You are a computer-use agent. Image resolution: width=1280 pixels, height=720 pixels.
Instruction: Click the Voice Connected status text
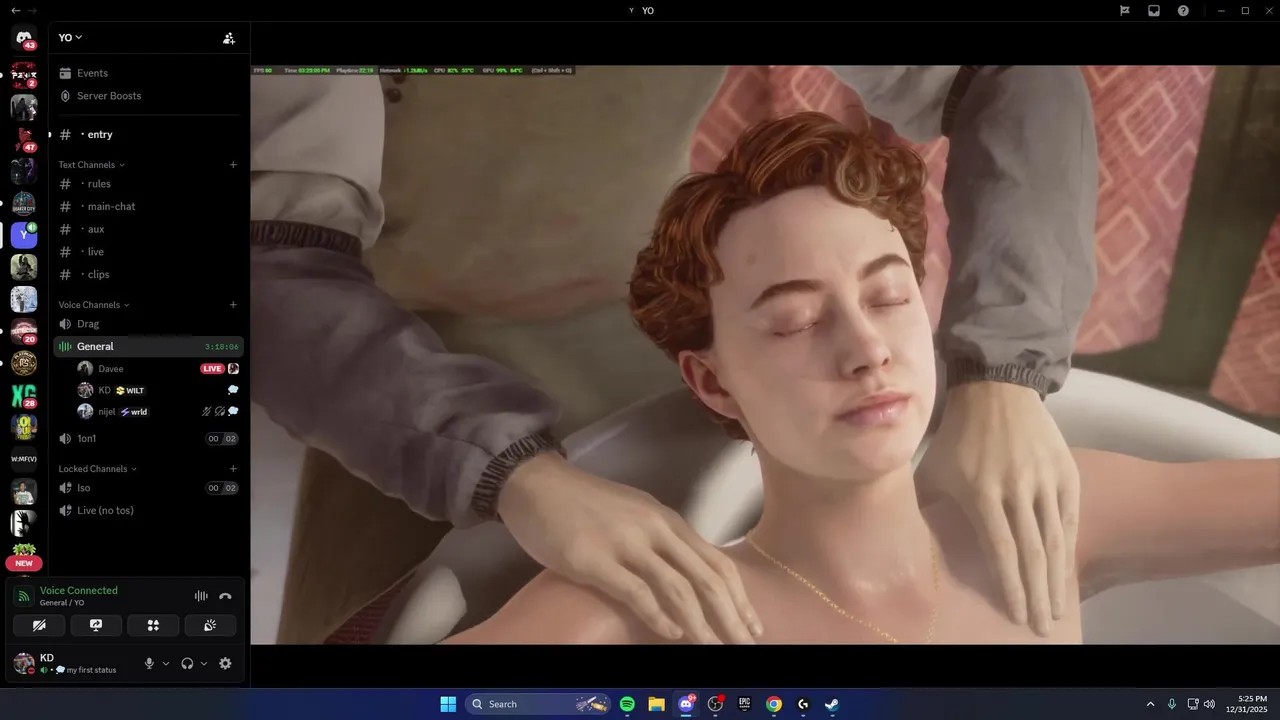pos(79,590)
